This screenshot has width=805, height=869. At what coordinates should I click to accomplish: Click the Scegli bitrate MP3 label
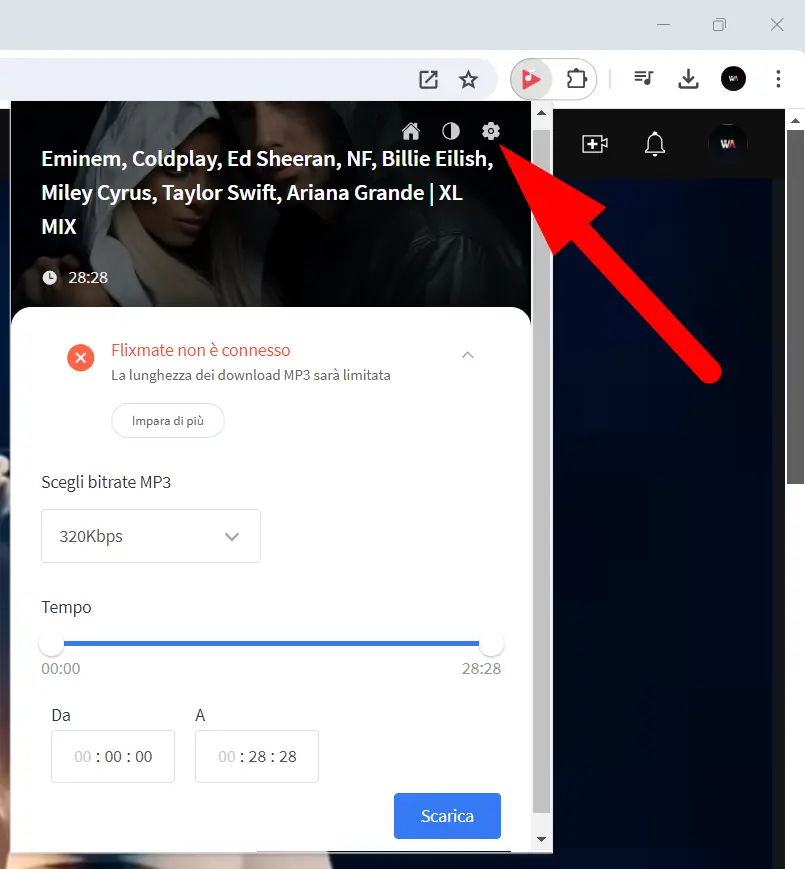pos(106,482)
